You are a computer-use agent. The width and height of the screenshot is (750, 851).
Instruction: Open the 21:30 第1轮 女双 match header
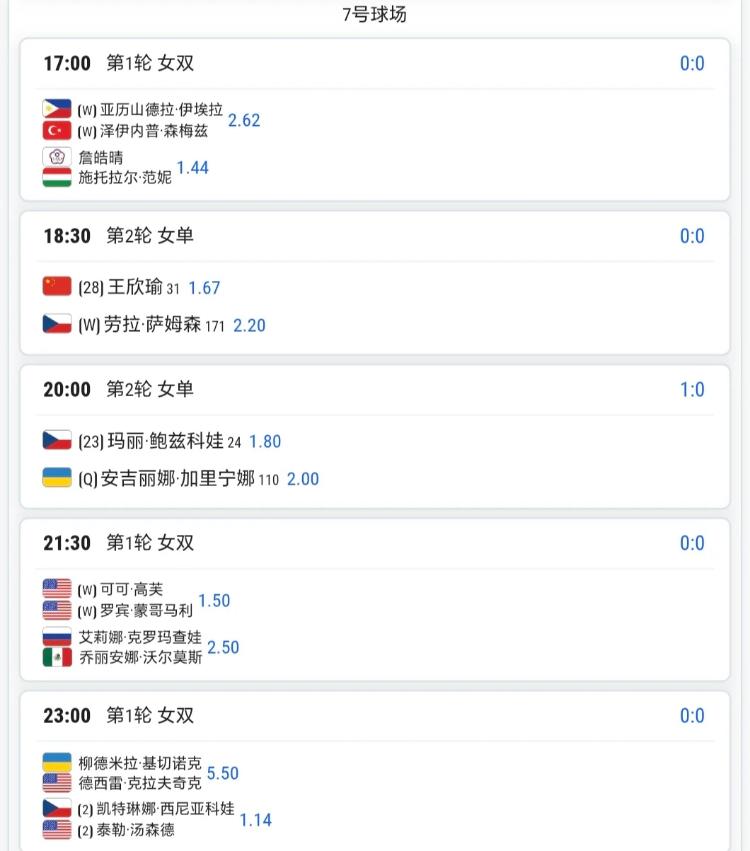118,543
